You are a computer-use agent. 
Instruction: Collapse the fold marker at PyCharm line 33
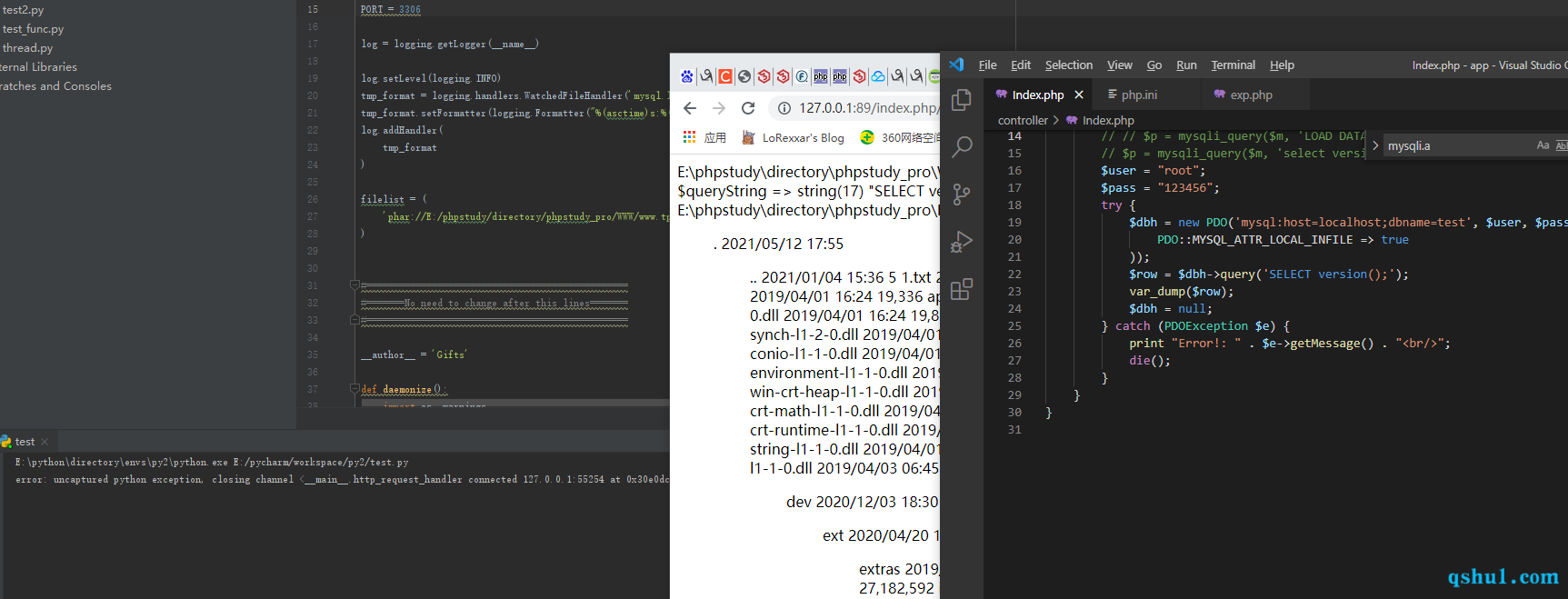355,320
